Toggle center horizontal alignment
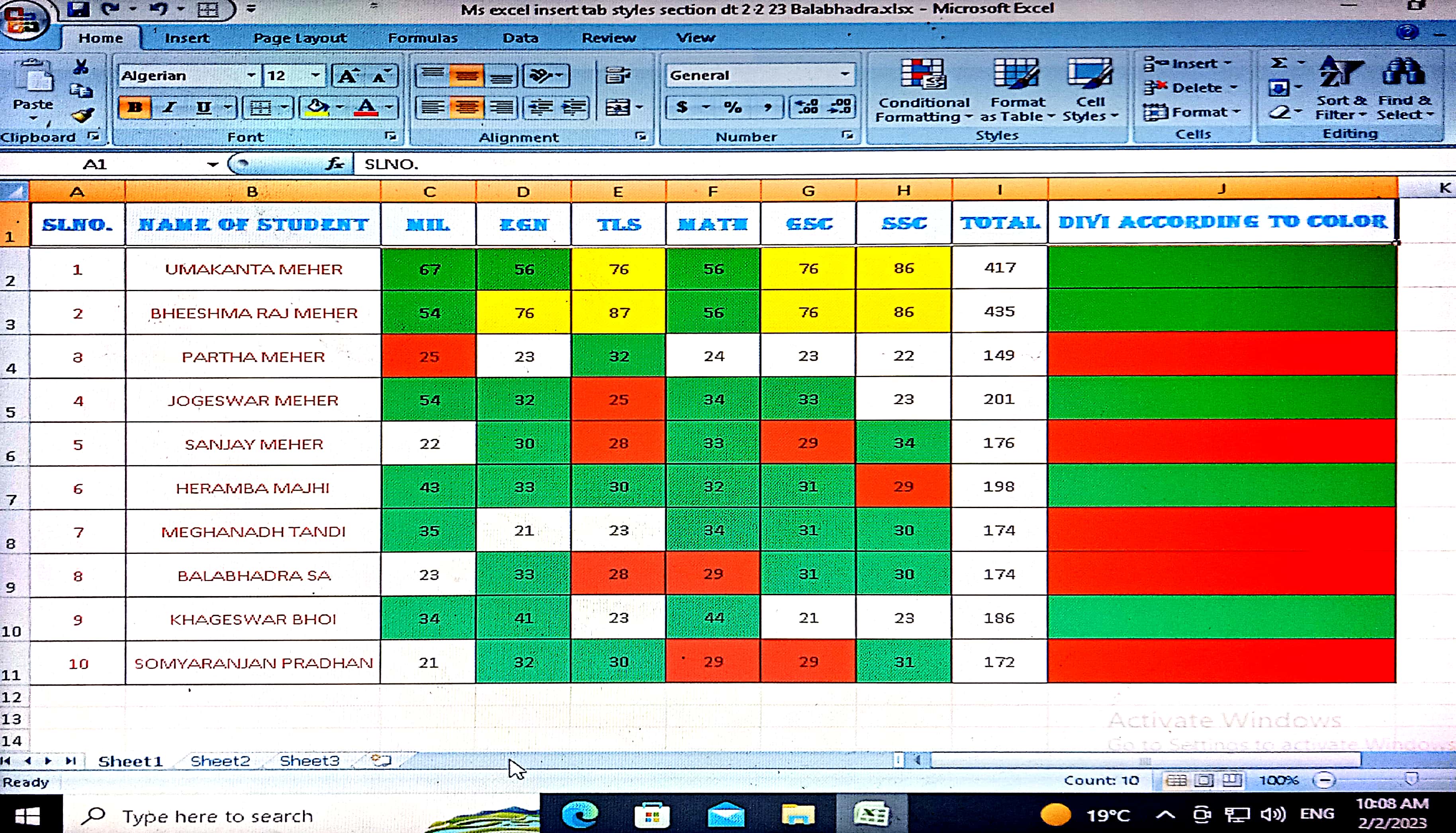 [x=466, y=108]
